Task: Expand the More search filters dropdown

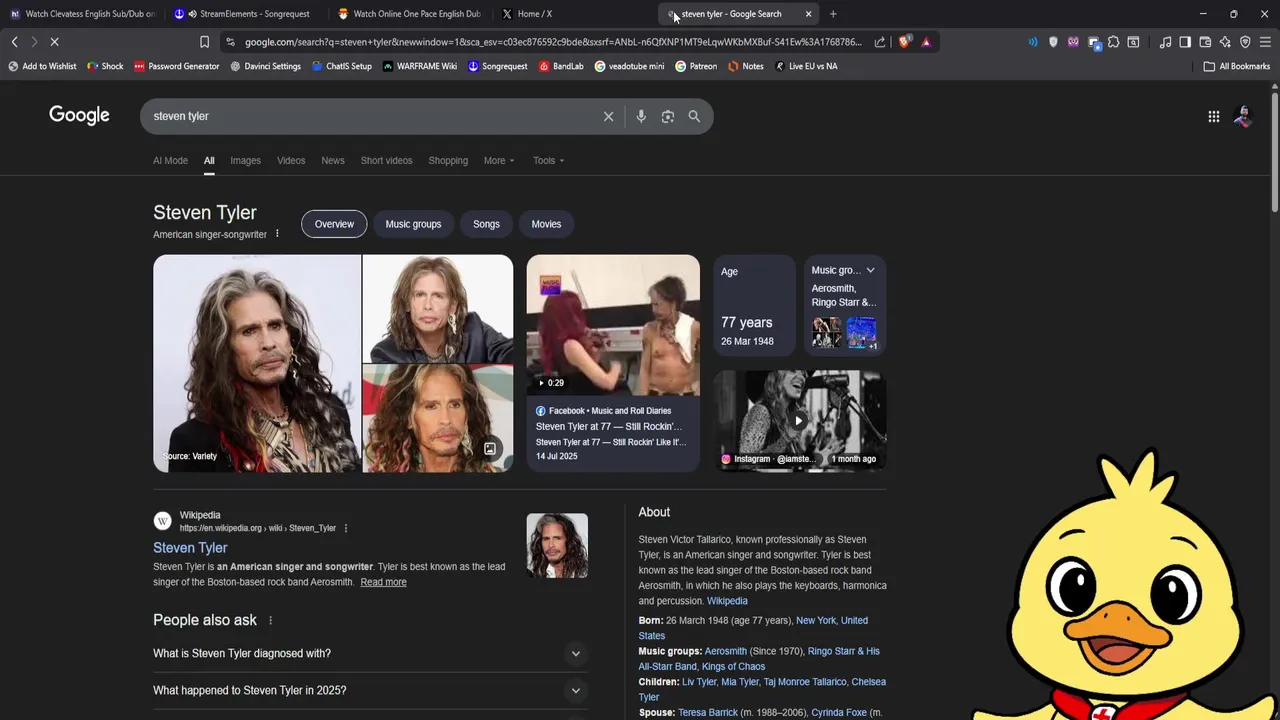Action: pos(499,160)
